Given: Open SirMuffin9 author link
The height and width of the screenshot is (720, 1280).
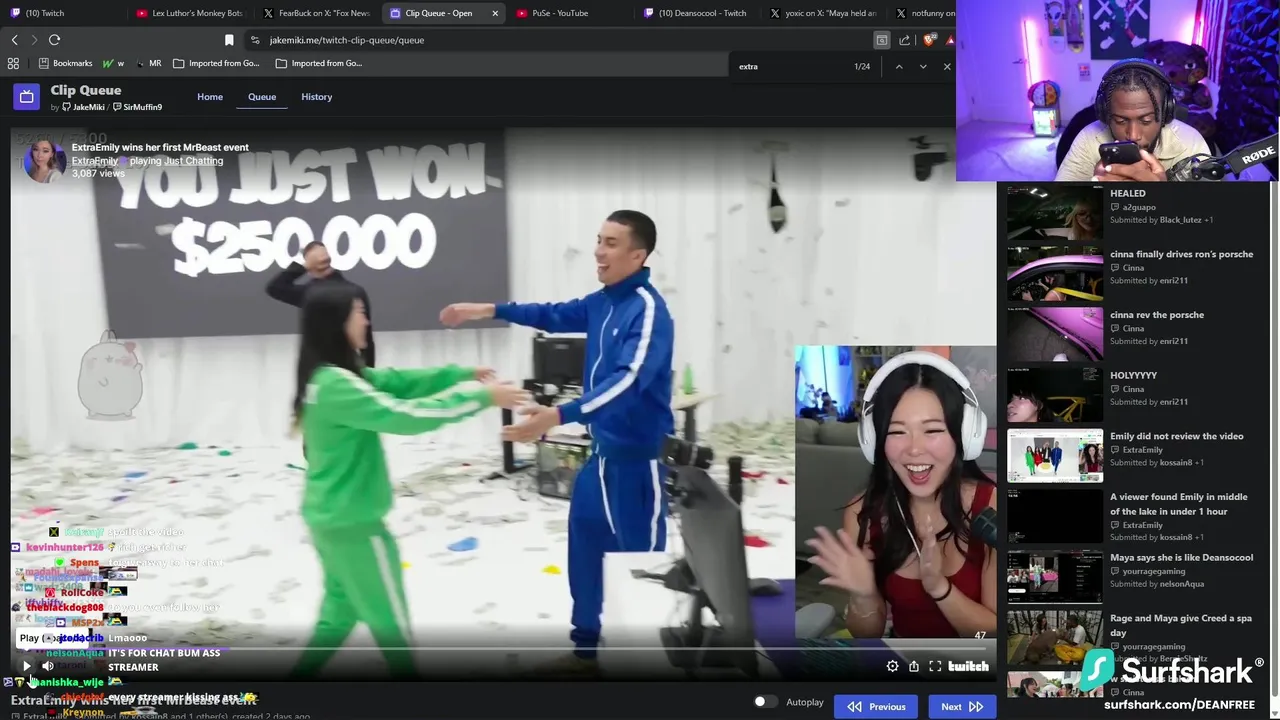Looking at the screenshot, I should point(138,107).
